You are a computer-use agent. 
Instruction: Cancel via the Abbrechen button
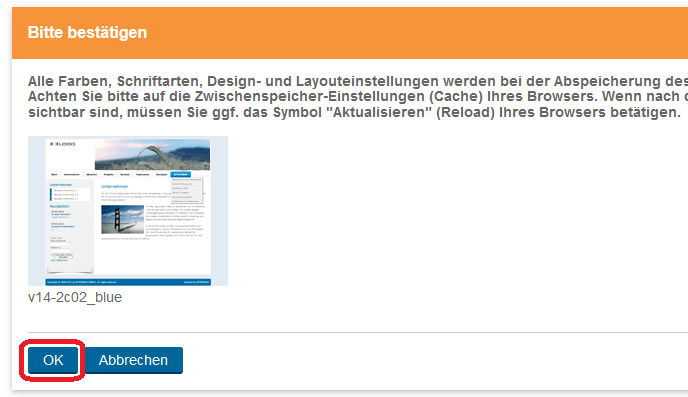tap(133, 360)
